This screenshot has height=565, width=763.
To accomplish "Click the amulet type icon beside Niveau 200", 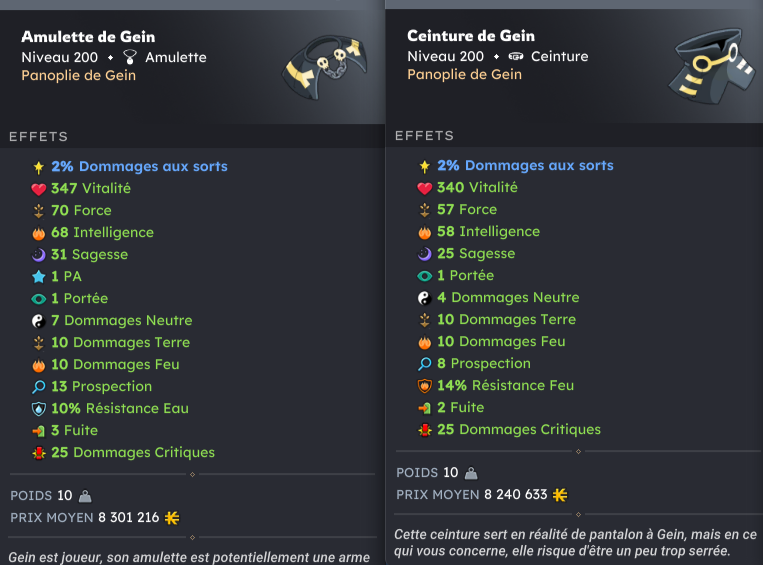I will click(x=129, y=57).
